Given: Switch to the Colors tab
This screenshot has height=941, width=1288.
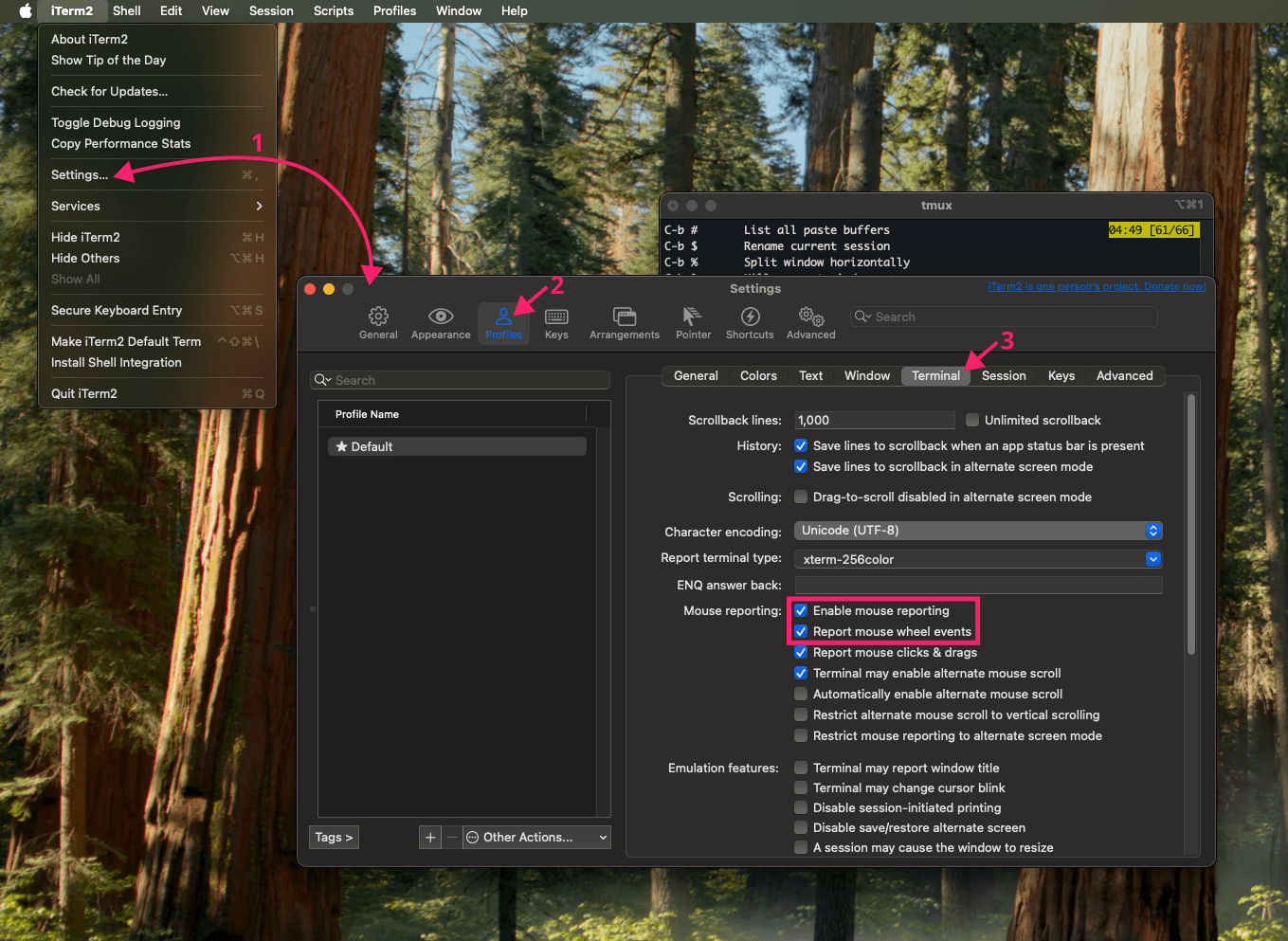Looking at the screenshot, I should point(758,375).
